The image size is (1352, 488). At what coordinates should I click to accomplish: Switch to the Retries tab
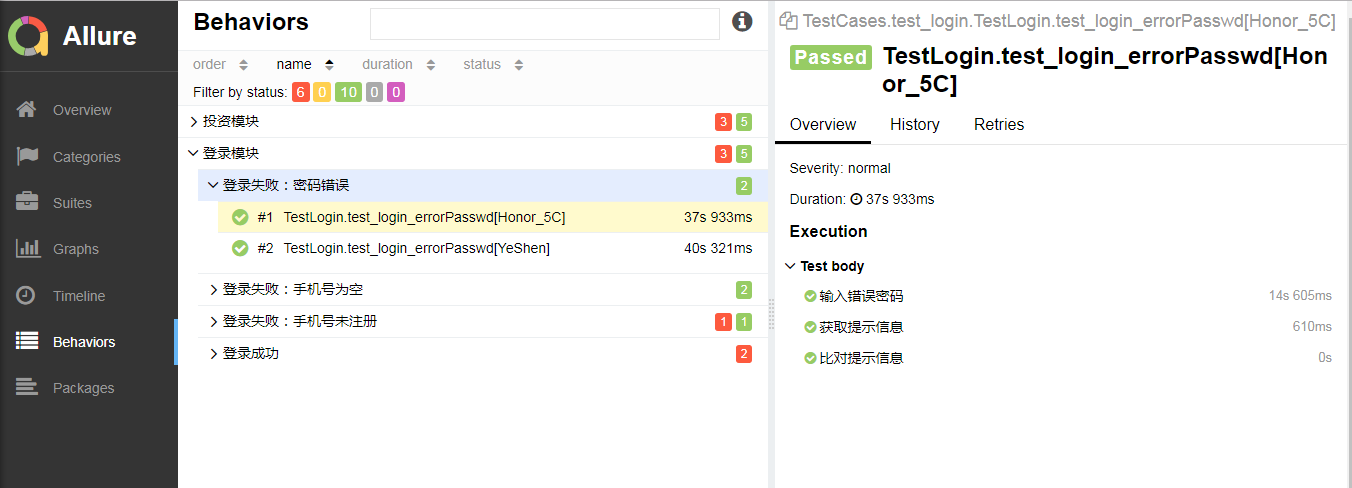click(x=998, y=125)
